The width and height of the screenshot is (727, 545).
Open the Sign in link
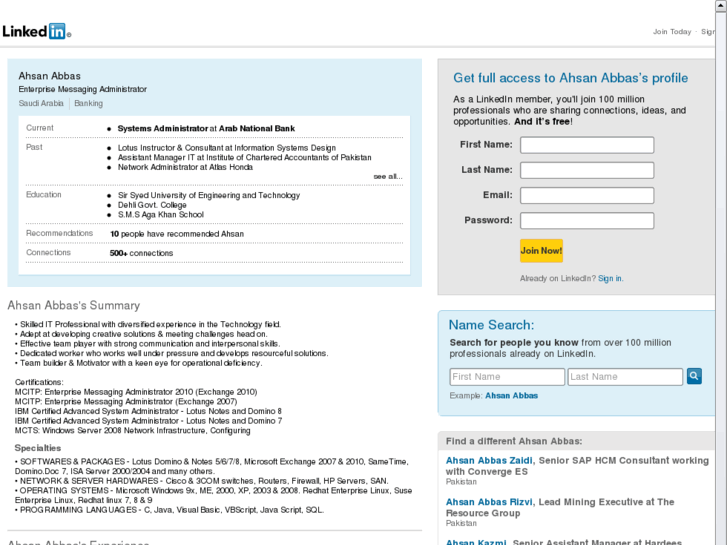click(x=610, y=278)
